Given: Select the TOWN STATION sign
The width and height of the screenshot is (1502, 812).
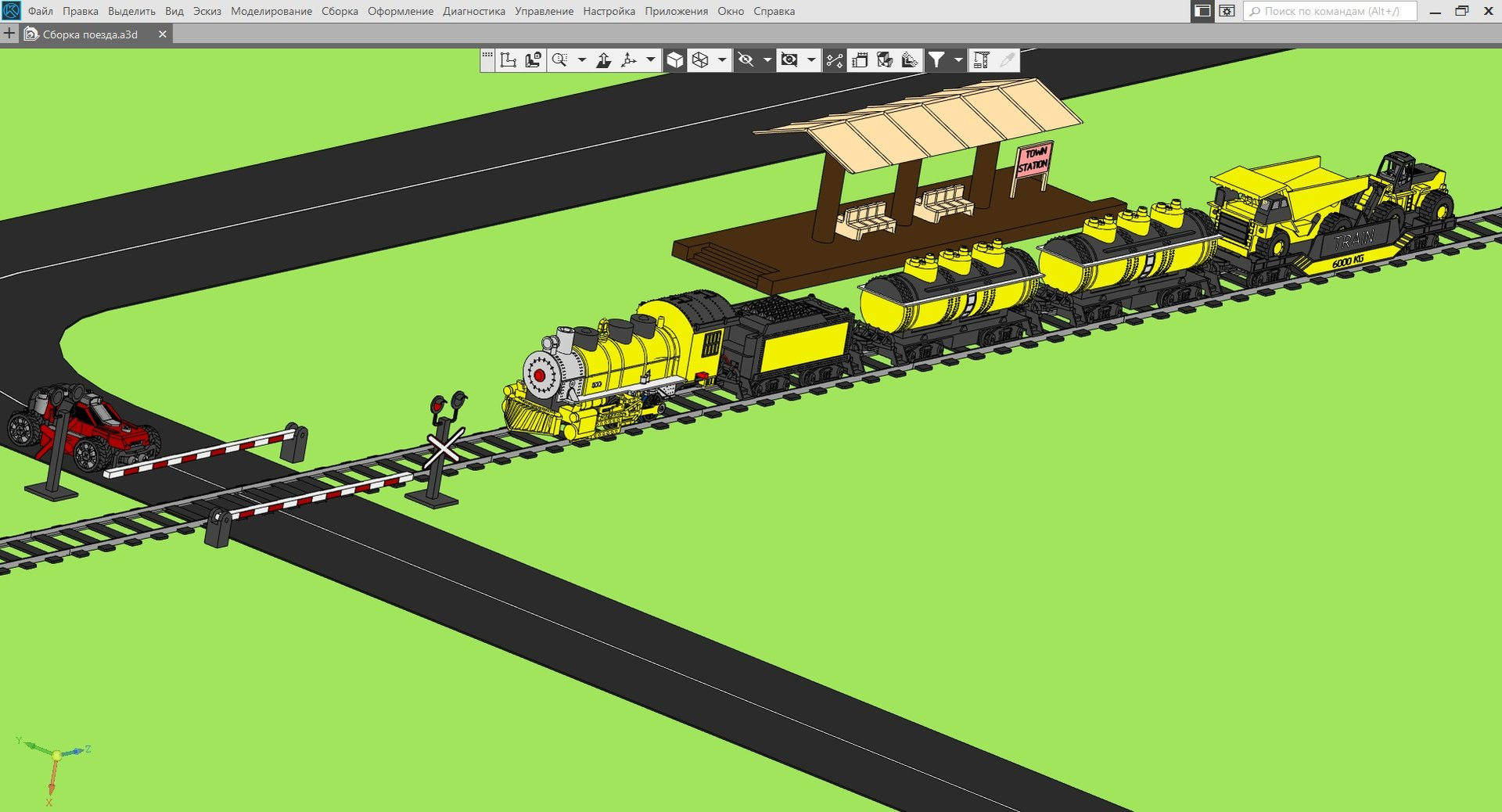Looking at the screenshot, I should coord(1033,161).
